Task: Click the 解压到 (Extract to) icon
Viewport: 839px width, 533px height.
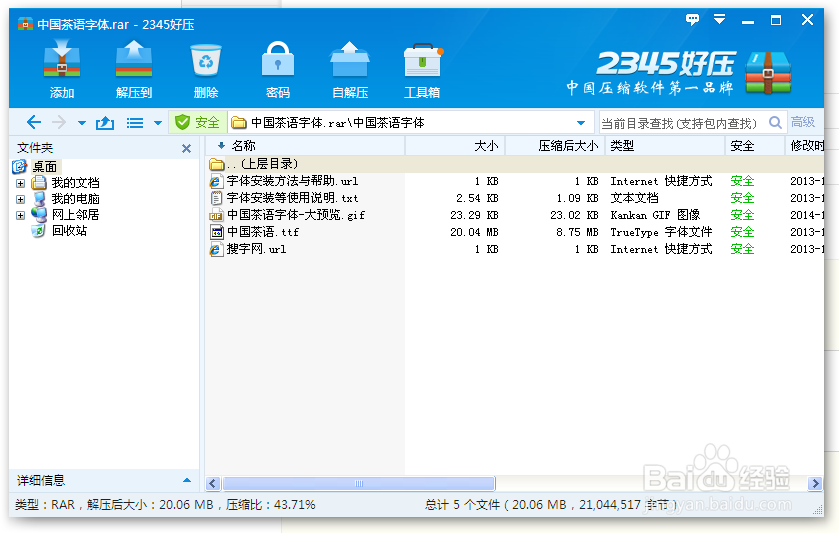Action: click(134, 70)
